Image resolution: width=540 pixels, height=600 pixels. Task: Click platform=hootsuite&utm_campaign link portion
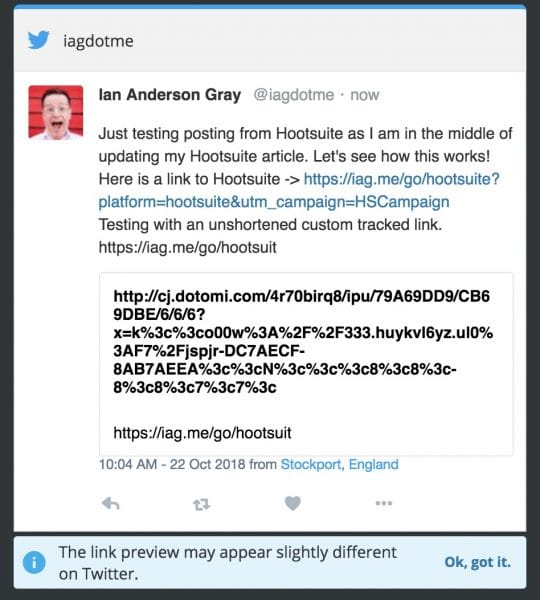[274, 202]
